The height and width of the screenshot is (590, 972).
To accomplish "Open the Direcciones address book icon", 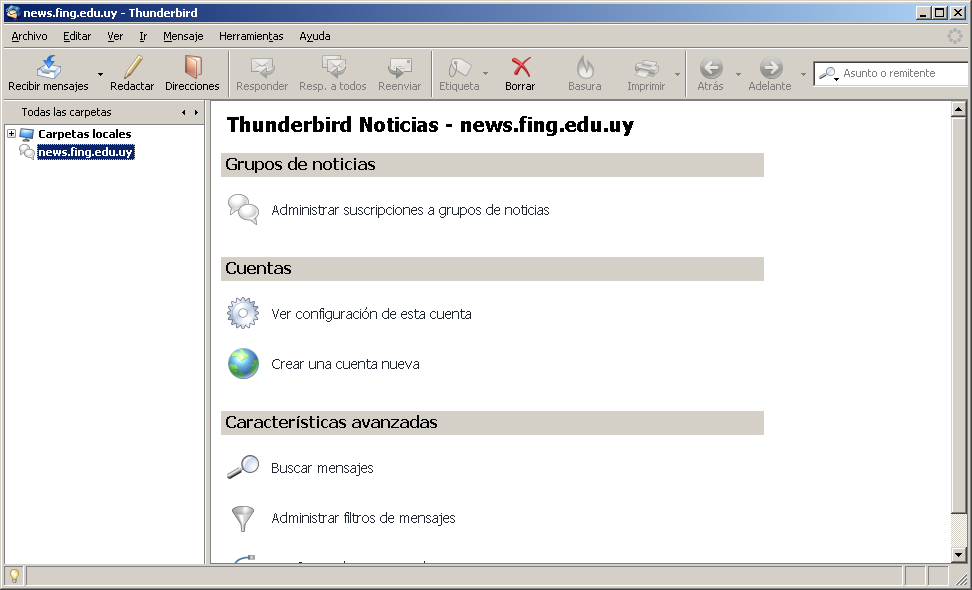I will (x=192, y=67).
